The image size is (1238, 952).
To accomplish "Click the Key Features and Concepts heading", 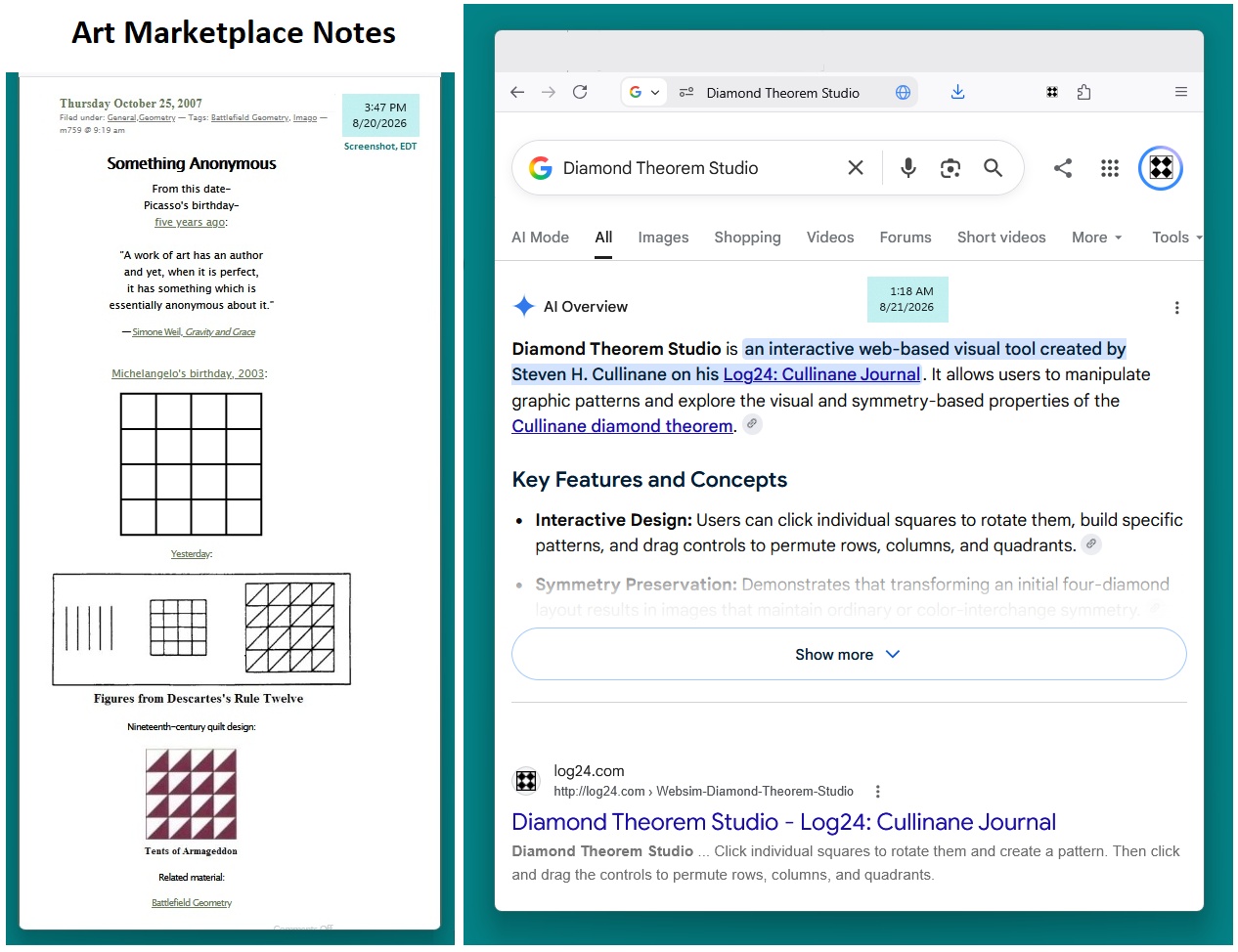I will point(649,480).
